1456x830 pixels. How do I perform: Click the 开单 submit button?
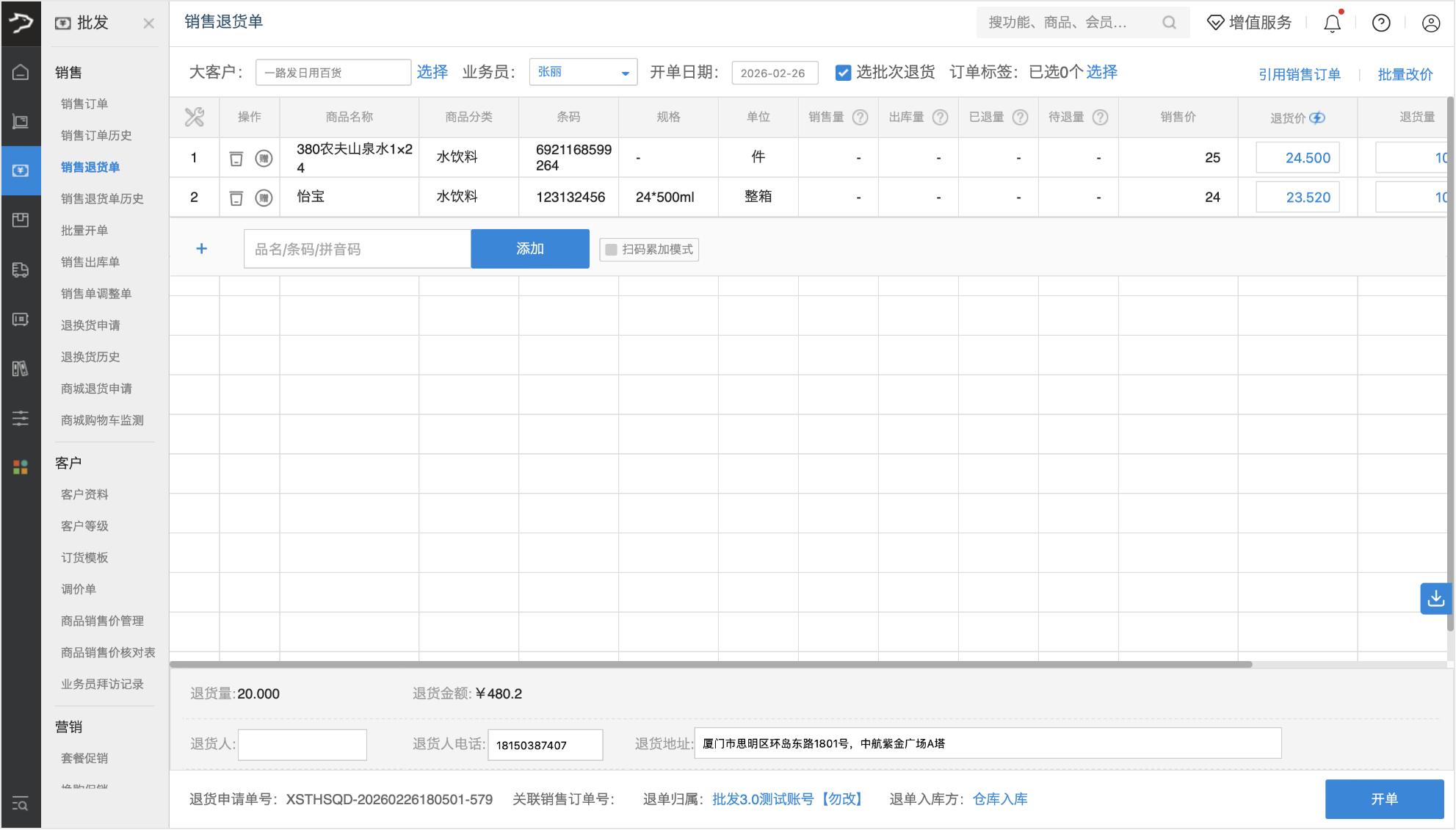click(1383, 799)
